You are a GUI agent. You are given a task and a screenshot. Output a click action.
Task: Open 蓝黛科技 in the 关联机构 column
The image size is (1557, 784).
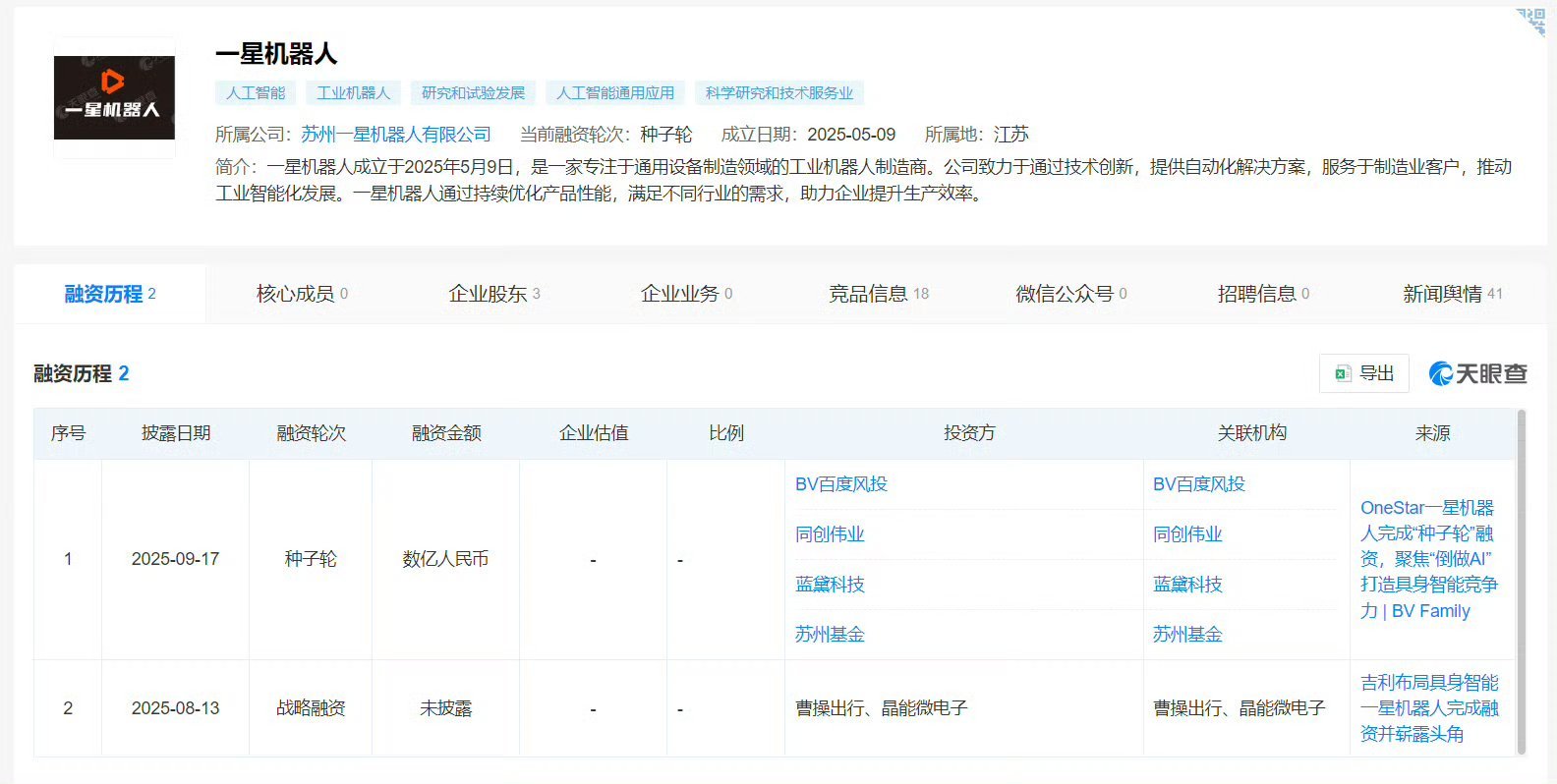tap(1187, 585)
